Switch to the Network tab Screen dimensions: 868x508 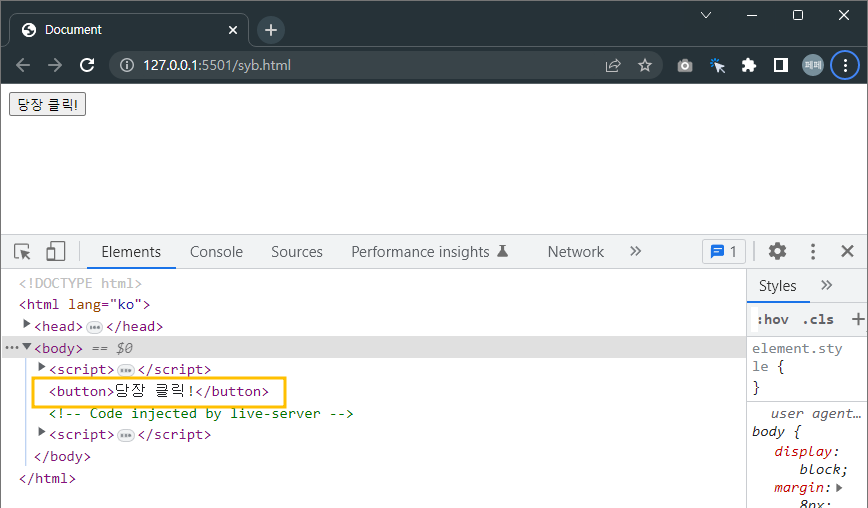pos(576,252)
